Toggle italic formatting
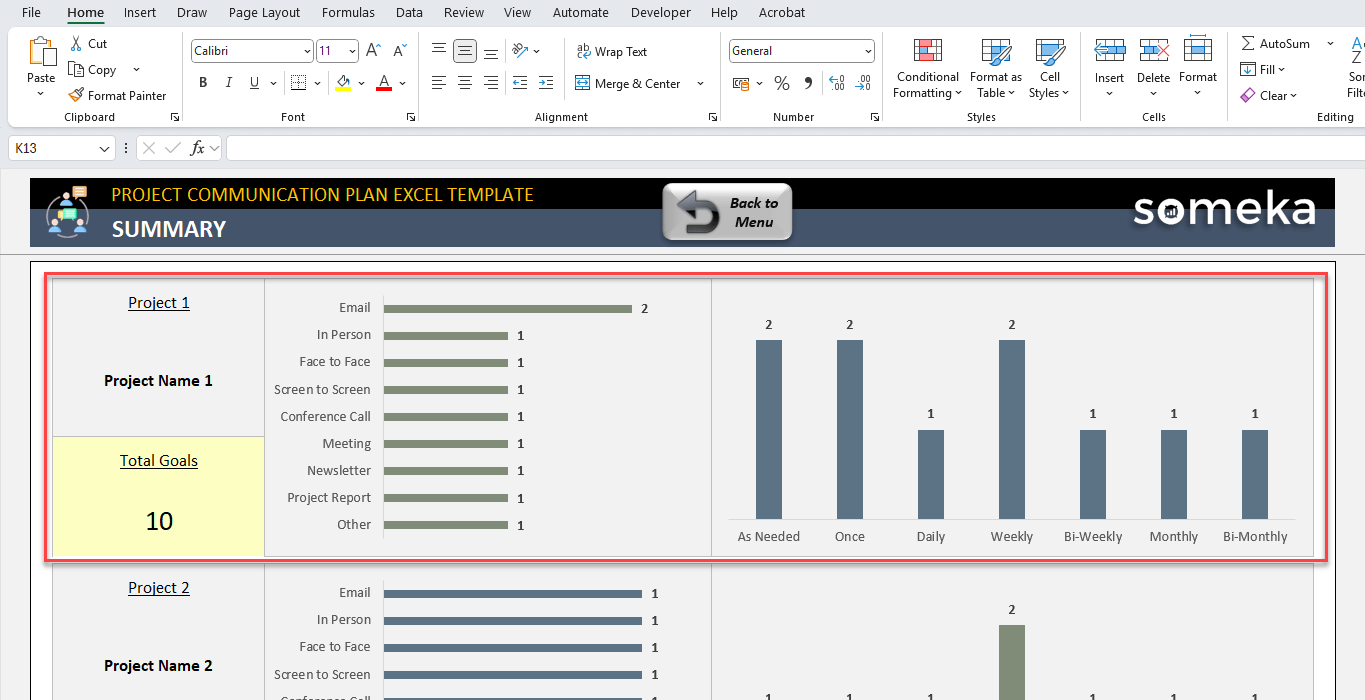 (228, 83)
